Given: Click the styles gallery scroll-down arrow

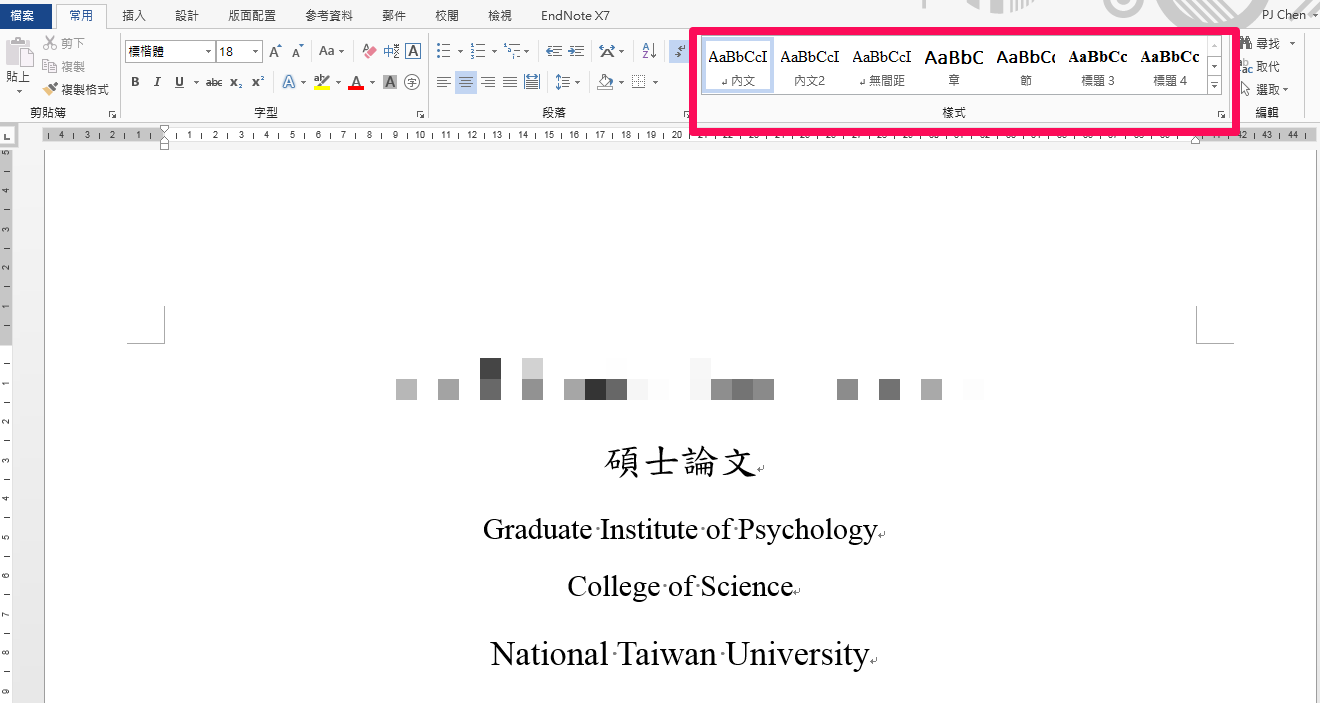Looking at the screenshot, I should click(x=1214, y=66).
